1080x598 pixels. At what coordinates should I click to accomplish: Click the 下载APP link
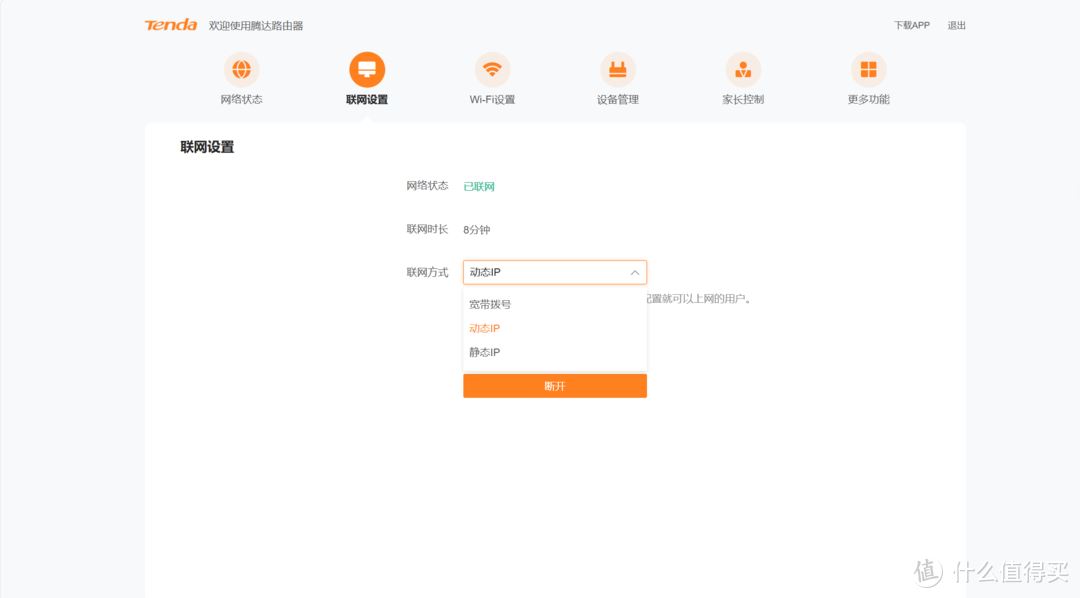(x=911, y=25)
